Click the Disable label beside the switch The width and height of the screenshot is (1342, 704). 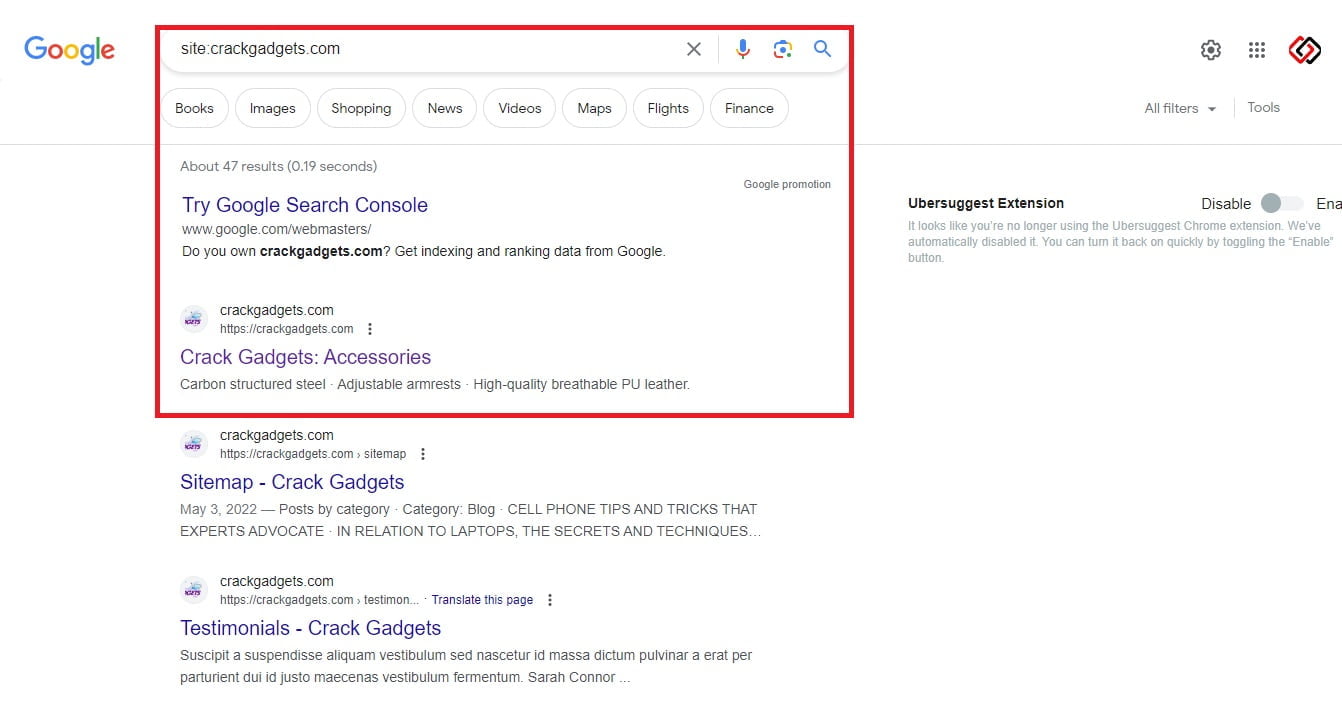coord(1226,203)
